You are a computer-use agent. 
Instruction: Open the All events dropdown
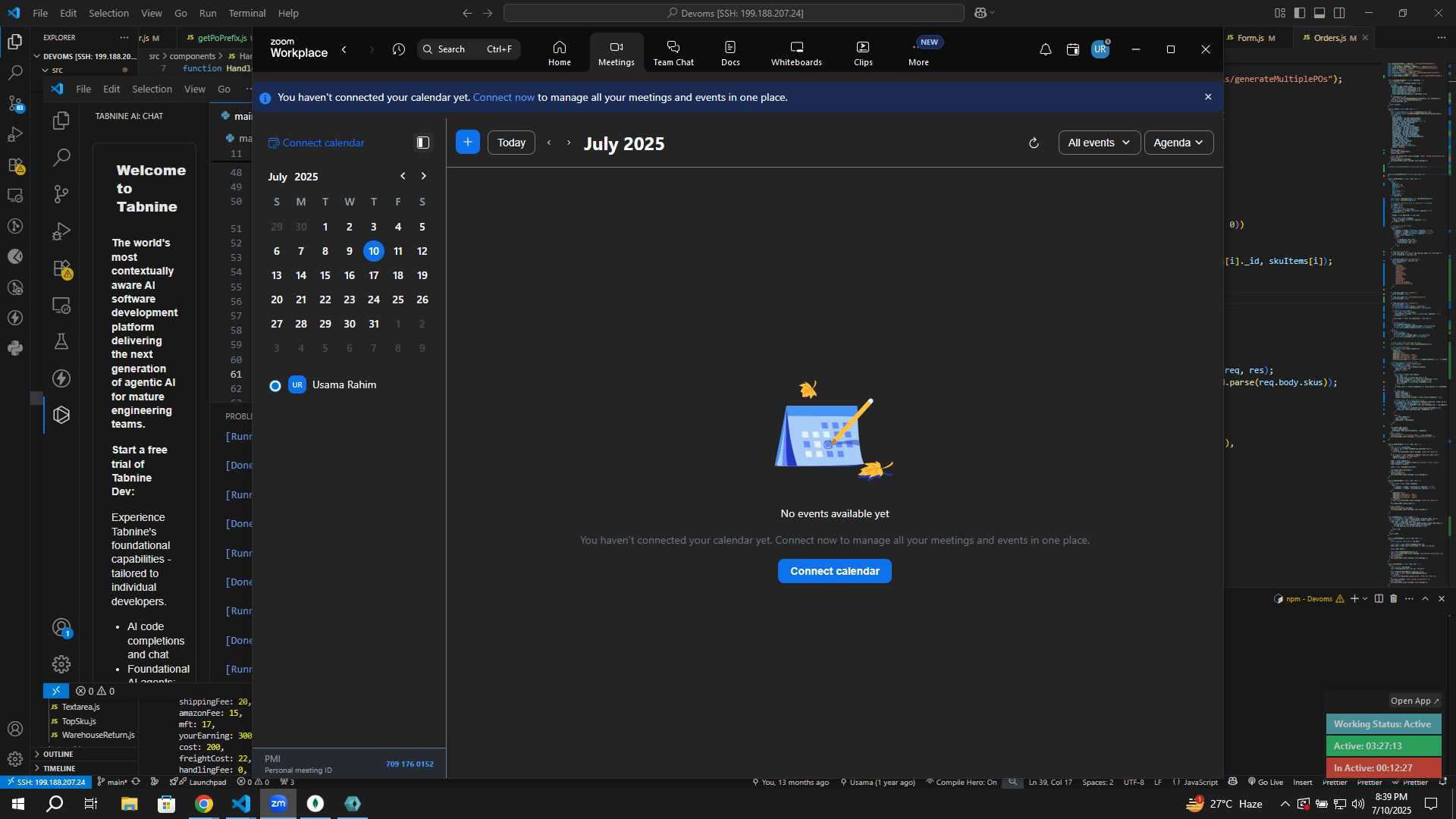point(1099,143)
